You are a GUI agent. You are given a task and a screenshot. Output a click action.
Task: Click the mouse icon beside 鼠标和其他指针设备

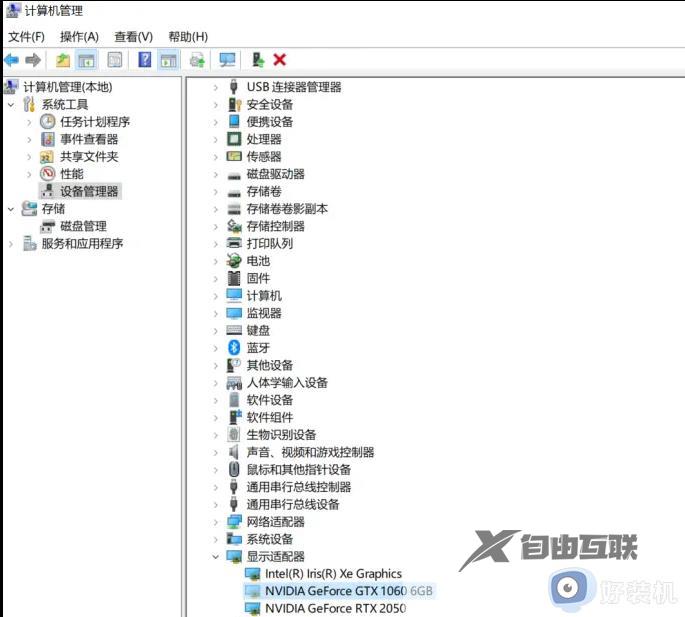pos(234,469)
